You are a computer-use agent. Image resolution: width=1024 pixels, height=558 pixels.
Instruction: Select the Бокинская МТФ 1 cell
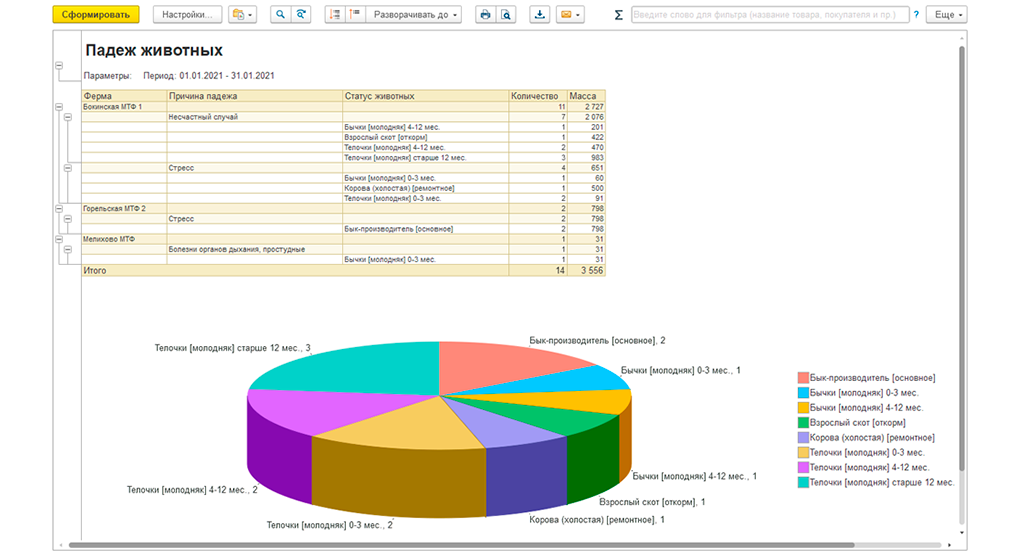[124, 107]
